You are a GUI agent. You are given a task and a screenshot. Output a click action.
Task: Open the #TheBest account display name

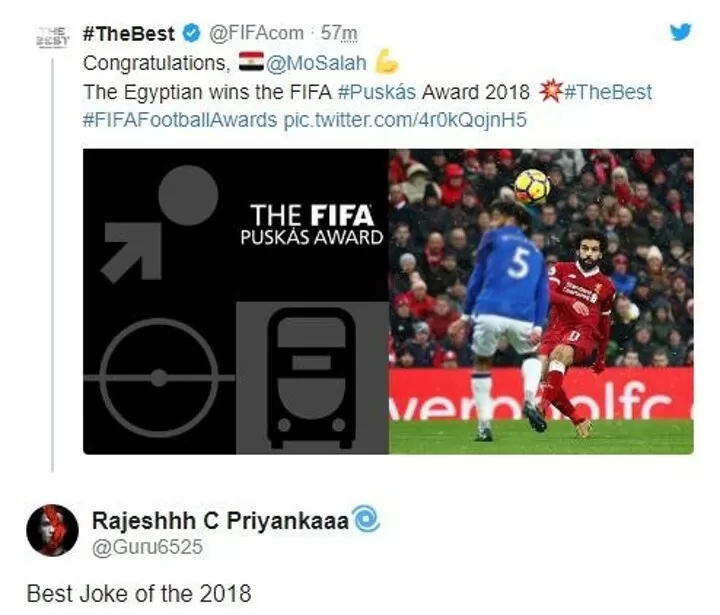tap(129, 34)
